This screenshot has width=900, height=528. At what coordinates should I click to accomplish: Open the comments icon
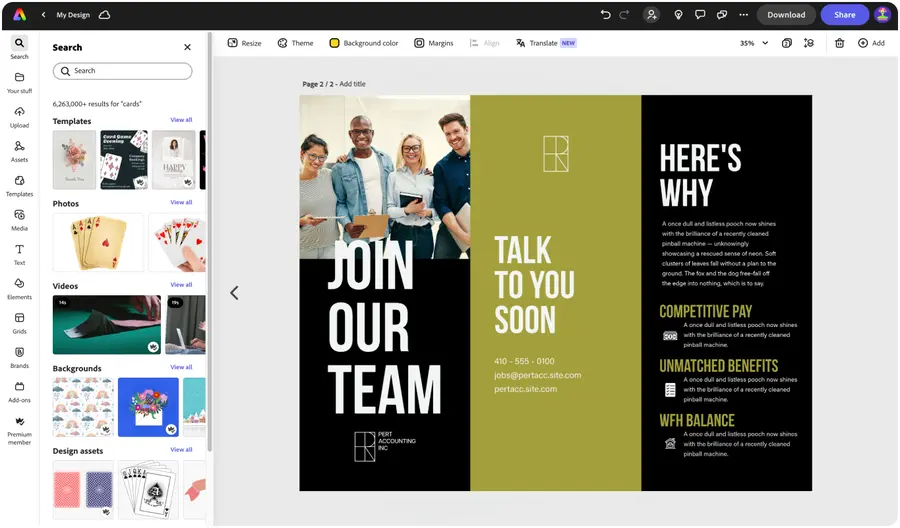coord(700,15)
